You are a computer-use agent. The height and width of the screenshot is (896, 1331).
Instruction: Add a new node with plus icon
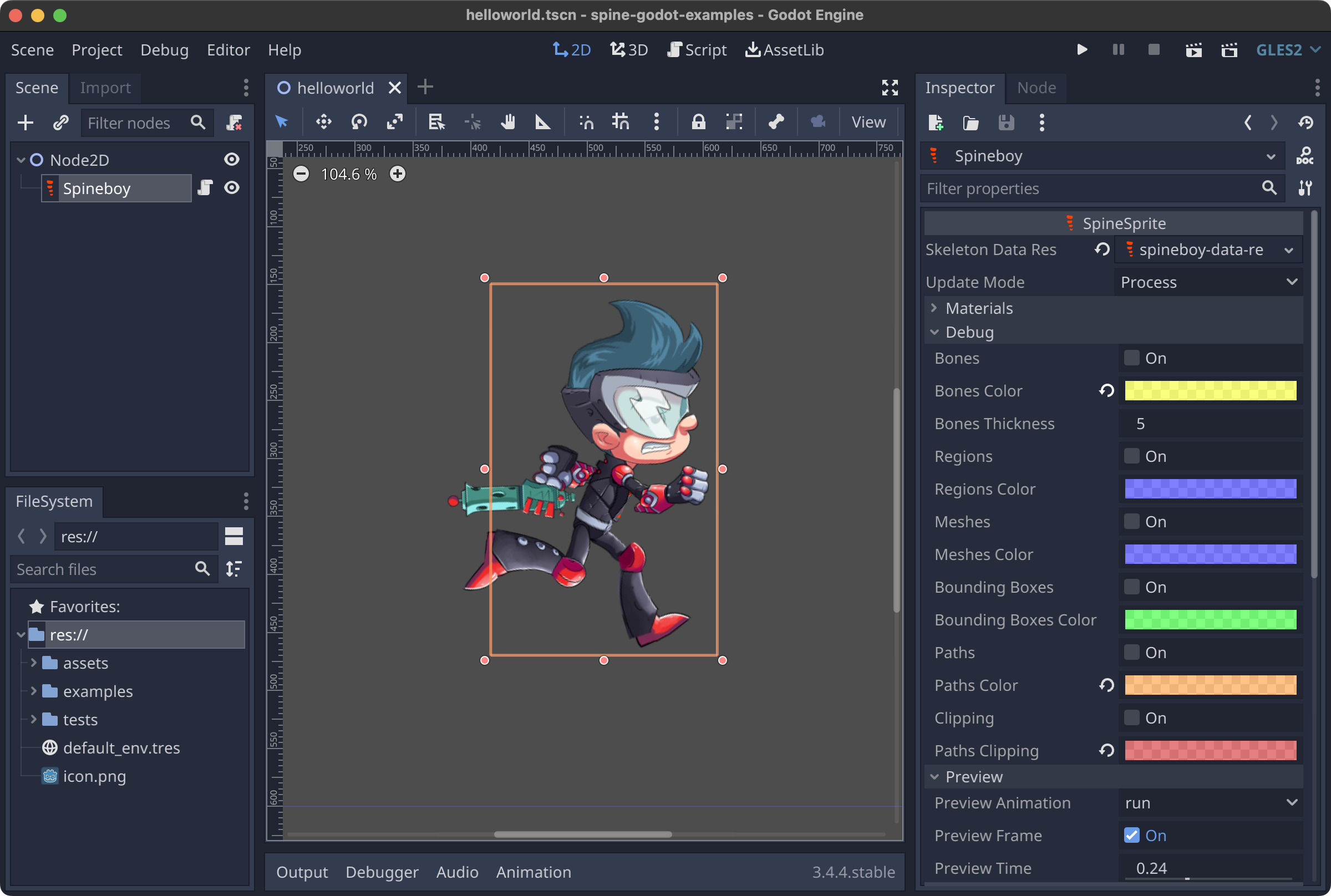point(26,123)
